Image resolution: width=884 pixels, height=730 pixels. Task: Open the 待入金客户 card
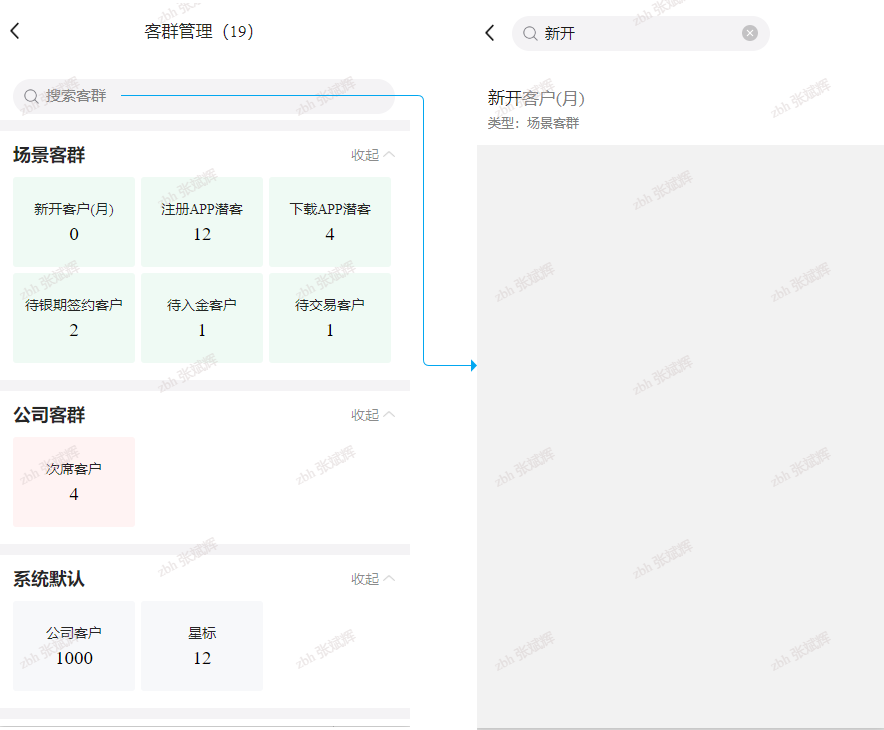pos(202,318)
